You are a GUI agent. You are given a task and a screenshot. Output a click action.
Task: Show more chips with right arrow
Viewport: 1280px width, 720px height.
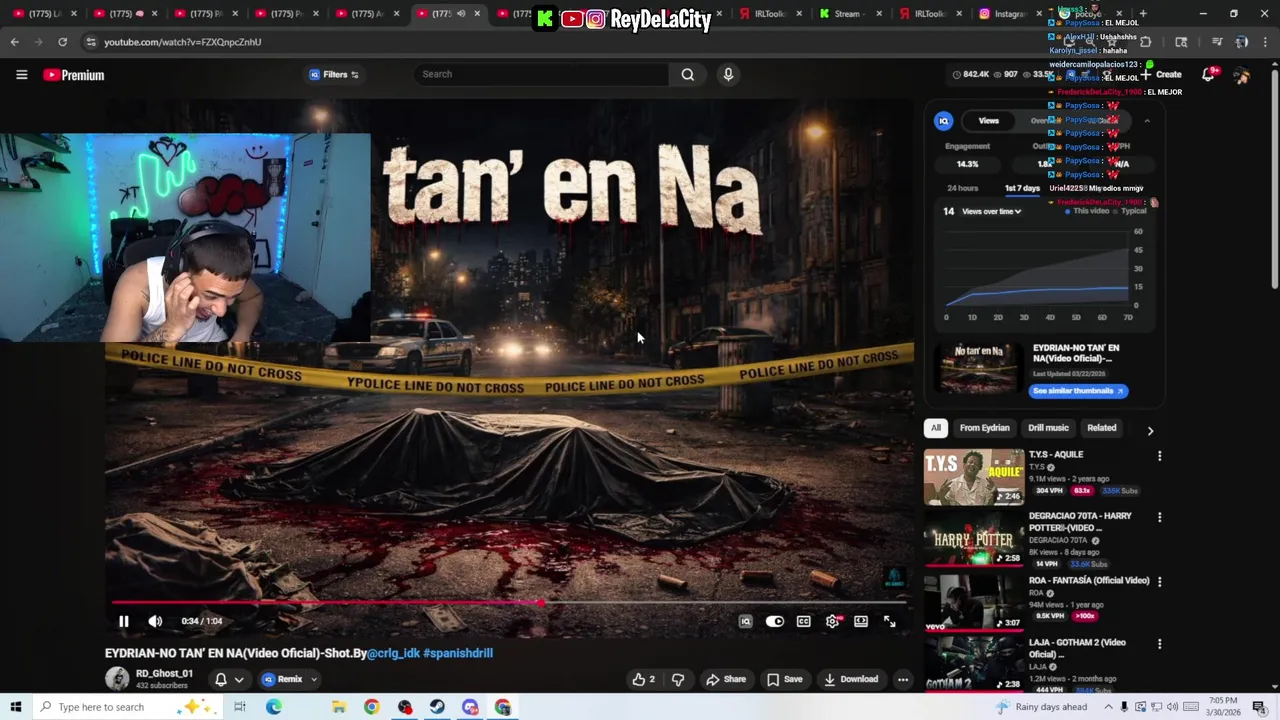click(x=1150, y=430)
